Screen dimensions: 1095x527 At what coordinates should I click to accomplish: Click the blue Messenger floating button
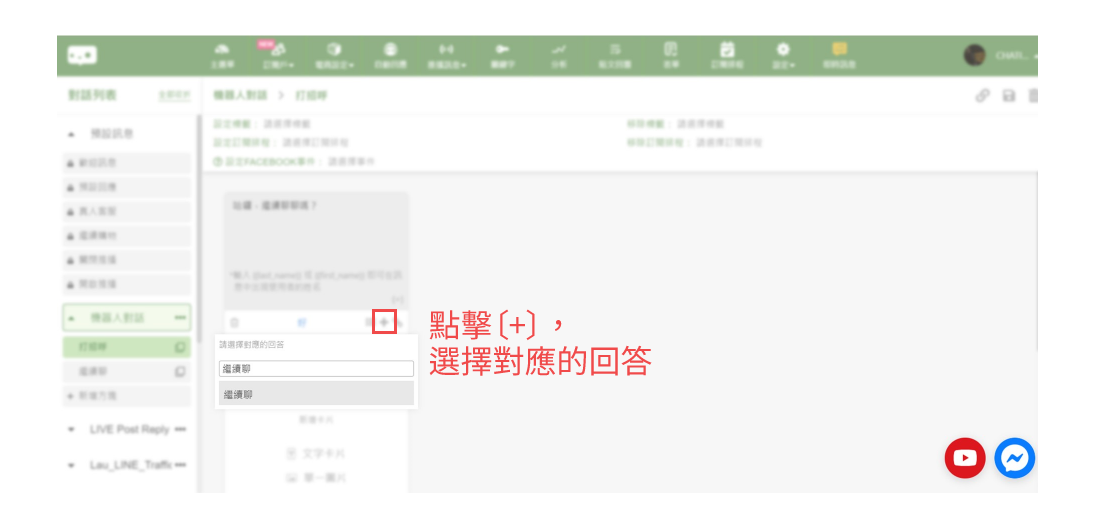[x=1015, y=458]
